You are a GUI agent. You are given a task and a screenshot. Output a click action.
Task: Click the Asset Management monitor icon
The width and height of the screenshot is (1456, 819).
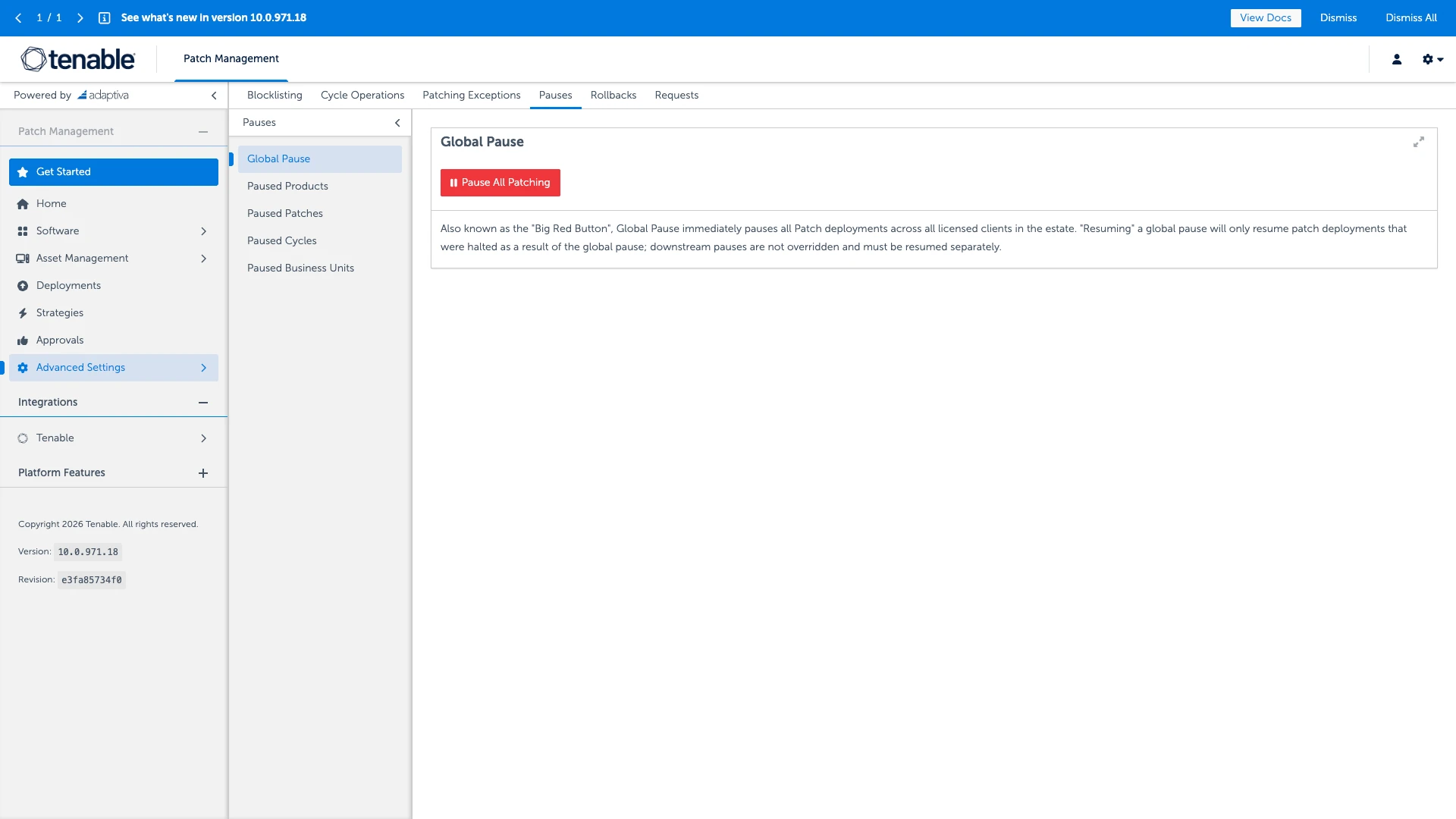pyautogui.click(x=23, y=259)
